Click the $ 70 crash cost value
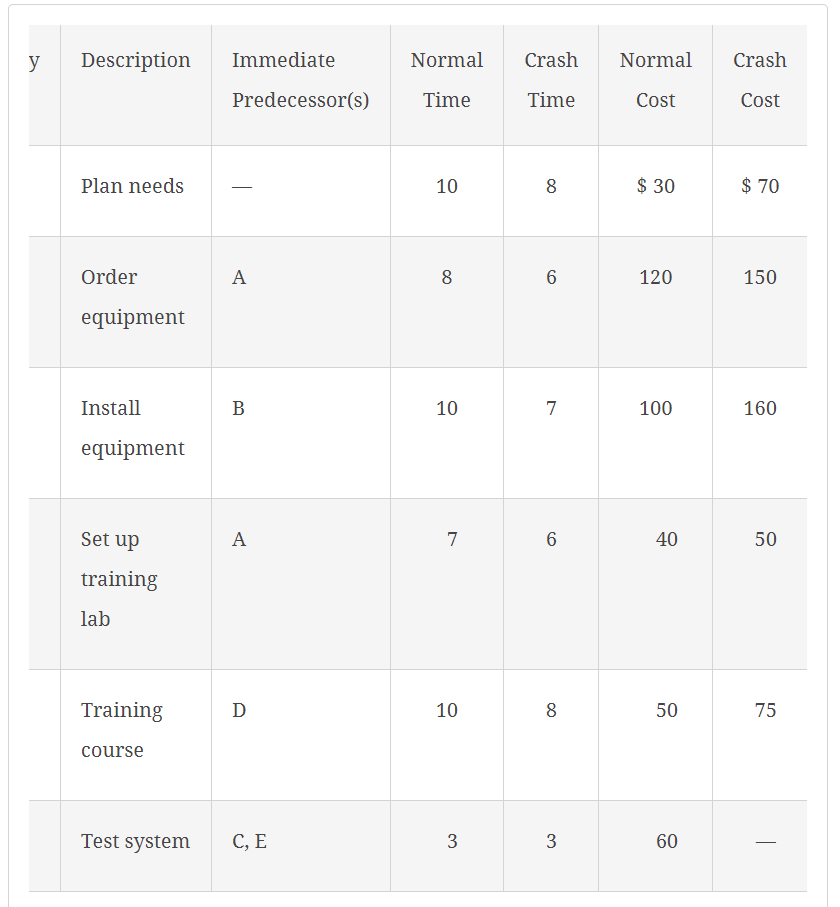Viewport: 840px width, 907px height. [x=760, y=186]
